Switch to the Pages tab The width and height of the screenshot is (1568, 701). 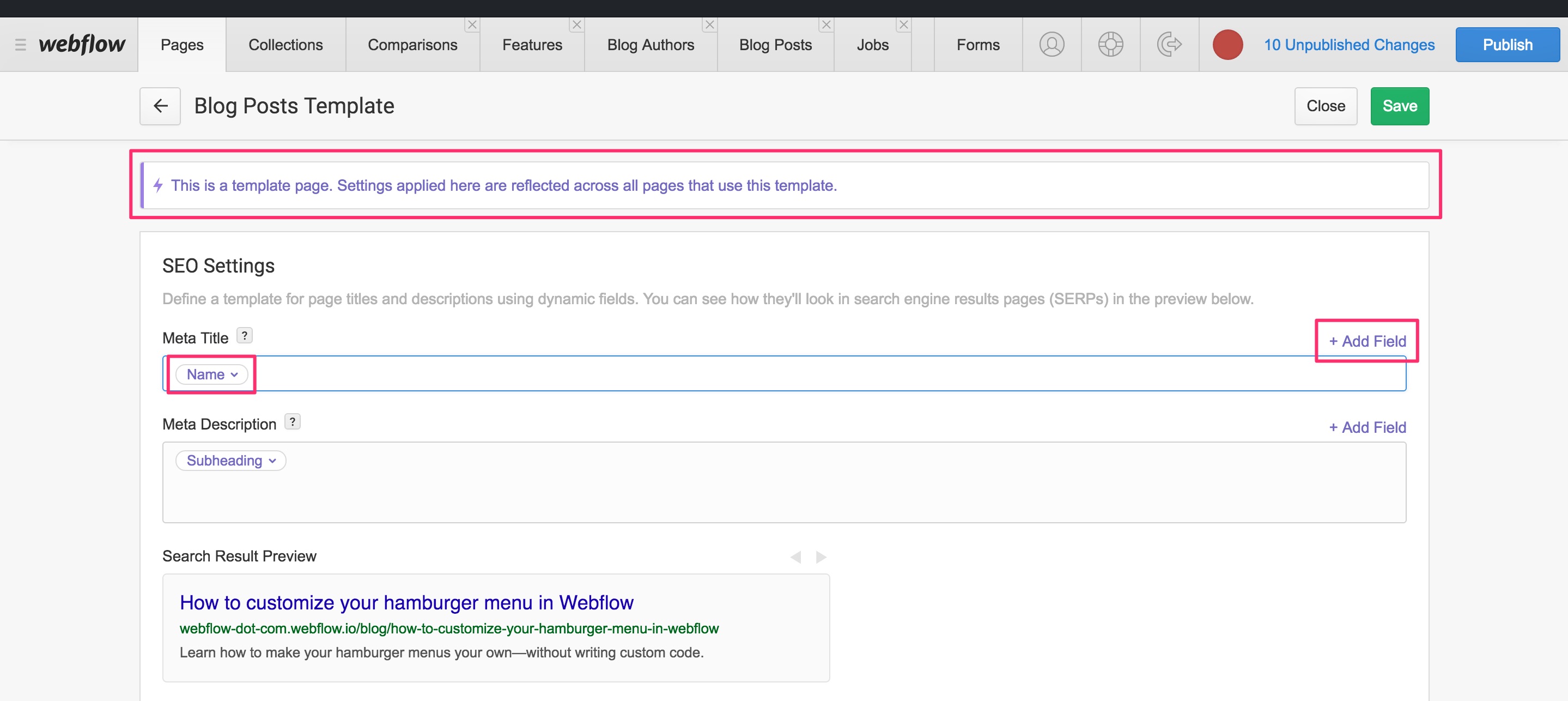tap(182, 45)
